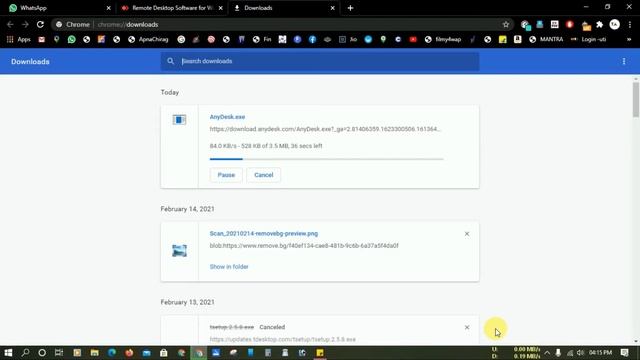Screen dimensions: 640x360
Task: Open the Chrome profile avatar
Action: [614, 24]
